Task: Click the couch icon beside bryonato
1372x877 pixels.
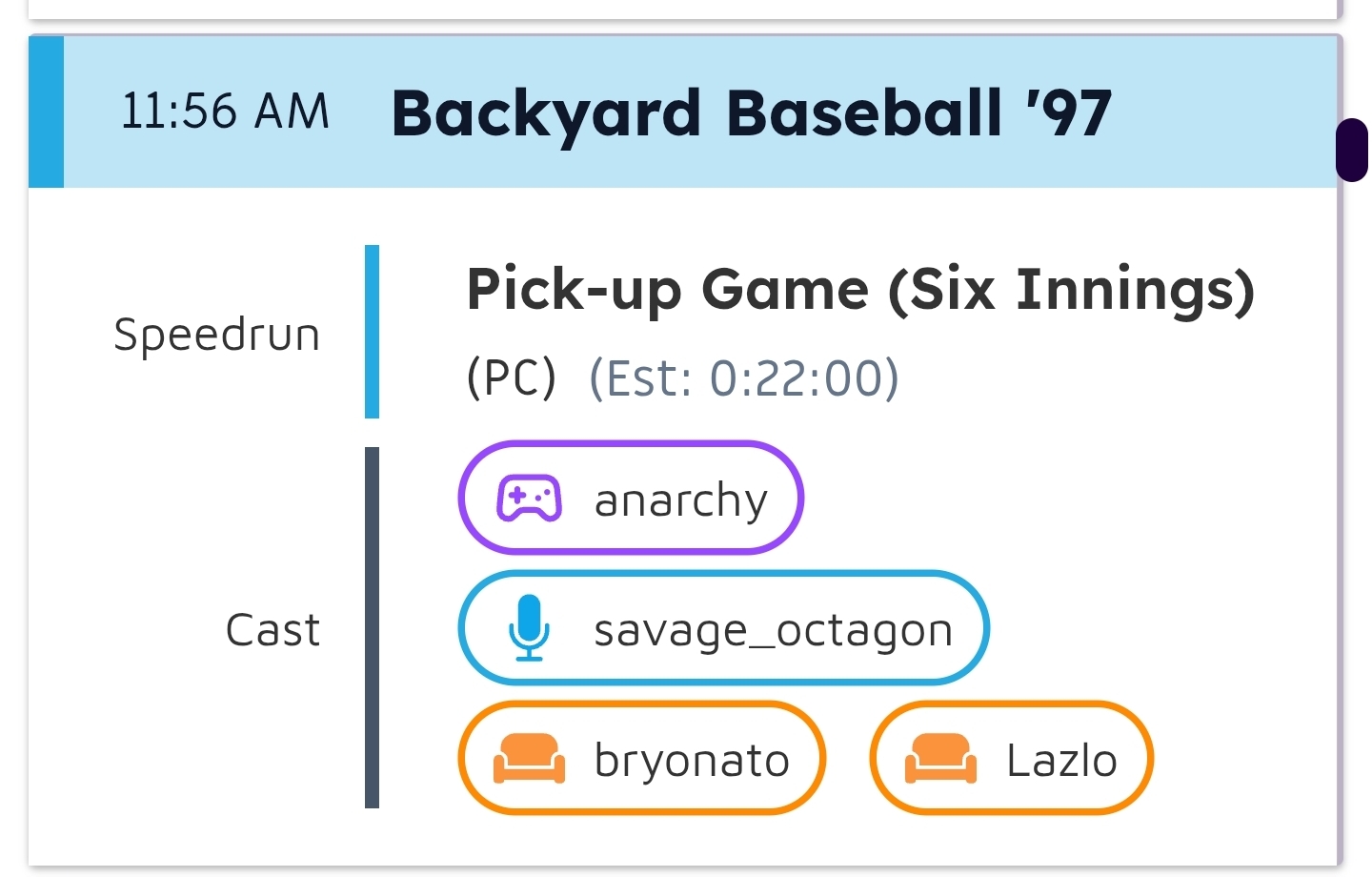Action: [x=529, y=759]
